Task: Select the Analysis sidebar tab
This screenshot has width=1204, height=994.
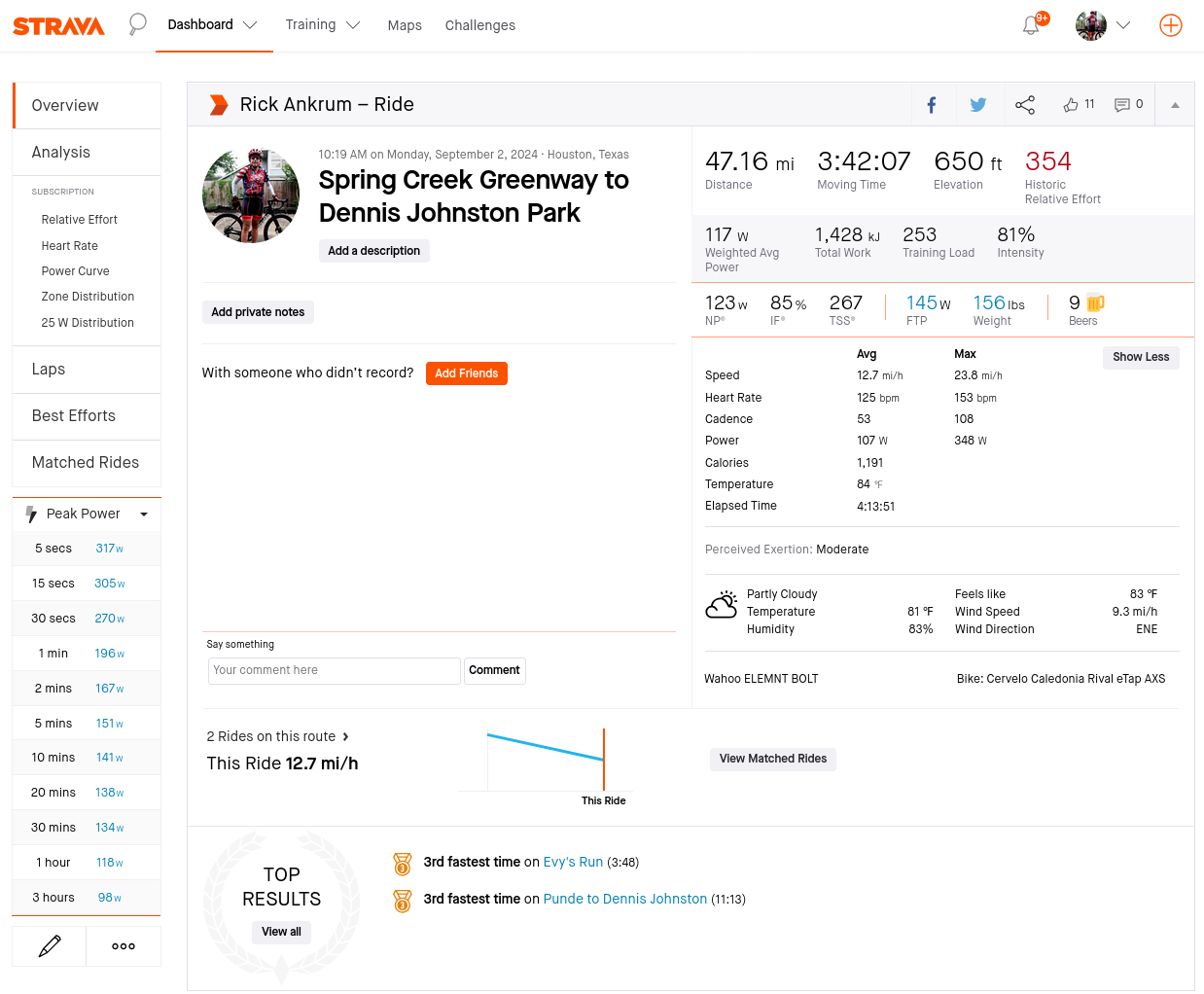Action: coord(88,152)
